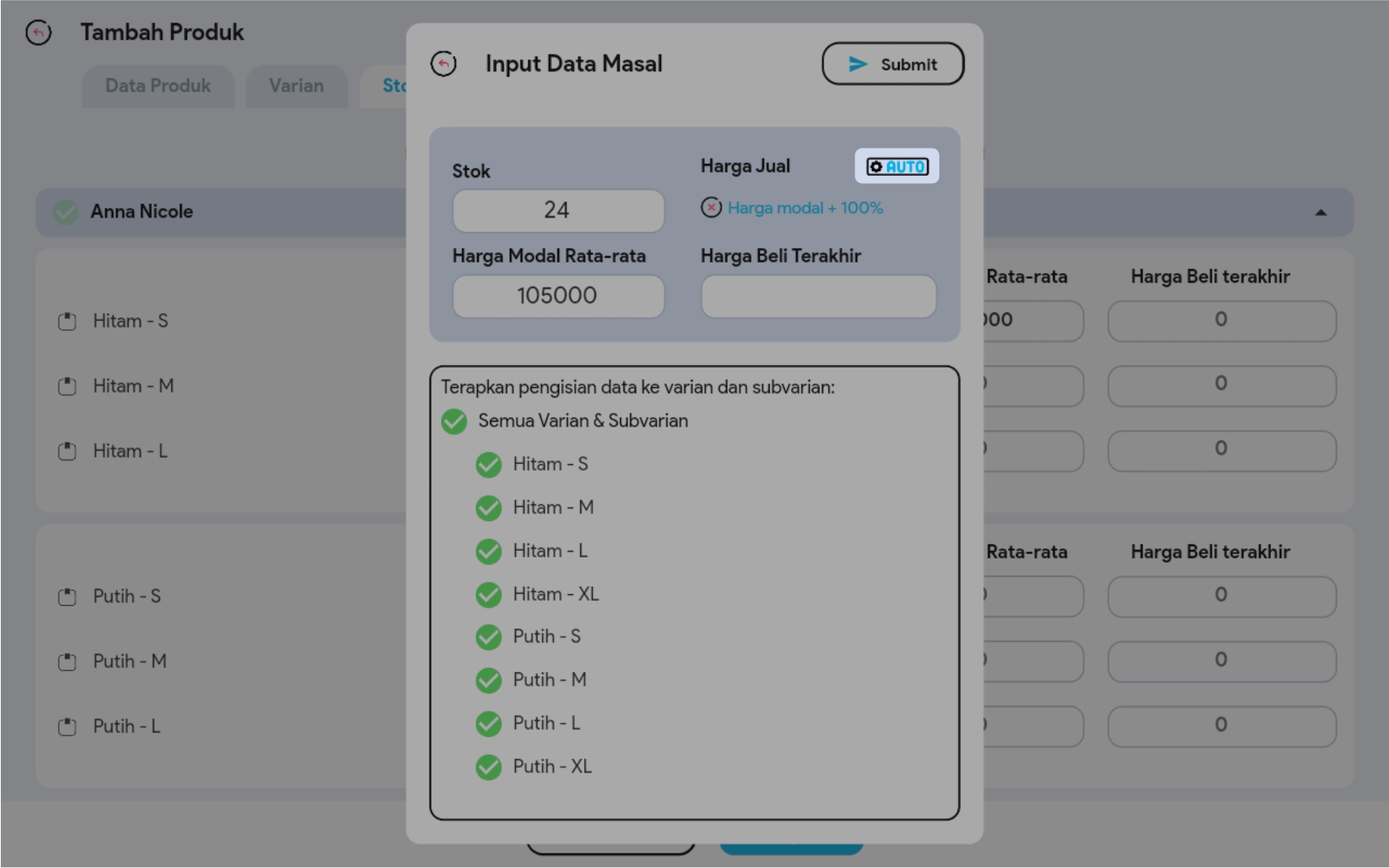Remove the Harga modal + 100% rule
Viewport: 1389px width, 868px height.
point(711,208)
